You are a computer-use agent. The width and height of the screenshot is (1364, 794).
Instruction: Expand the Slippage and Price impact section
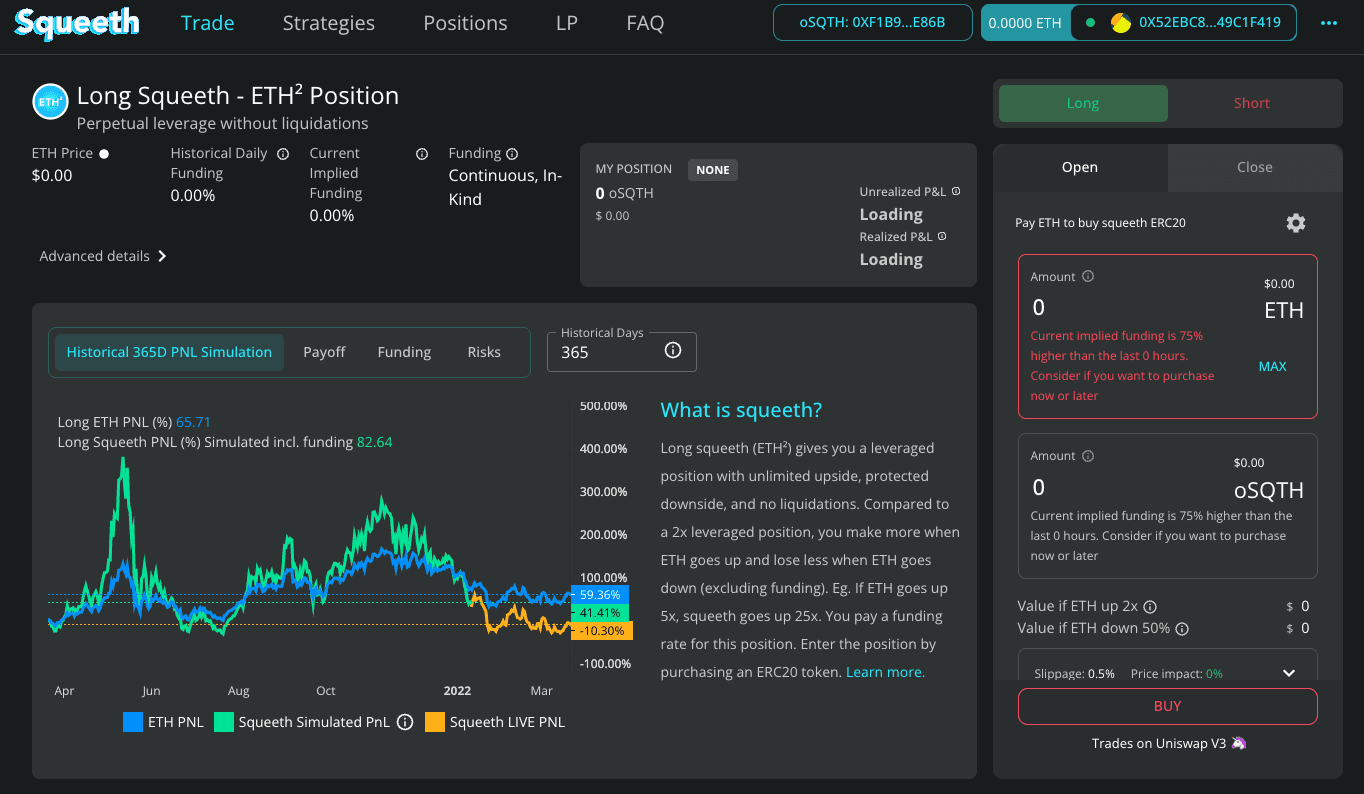tap(1288, 673)
